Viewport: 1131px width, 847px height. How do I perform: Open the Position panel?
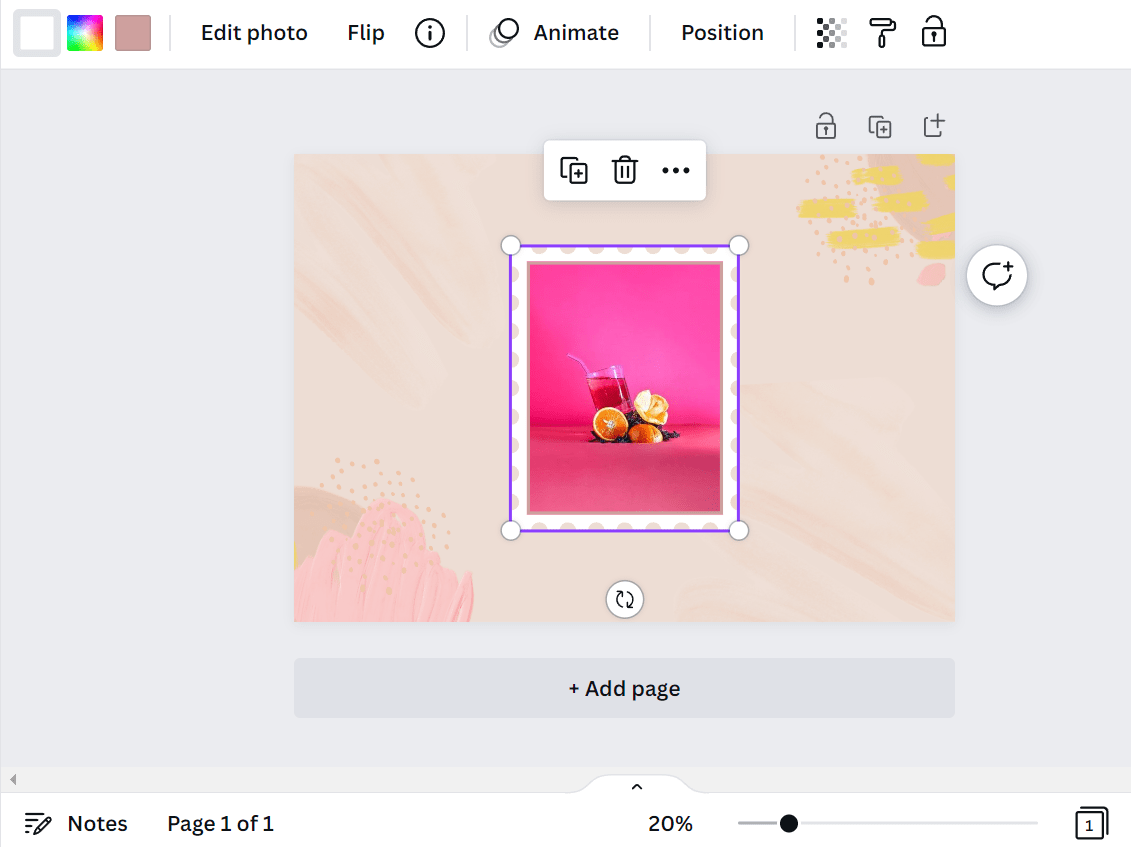[722, 32]
